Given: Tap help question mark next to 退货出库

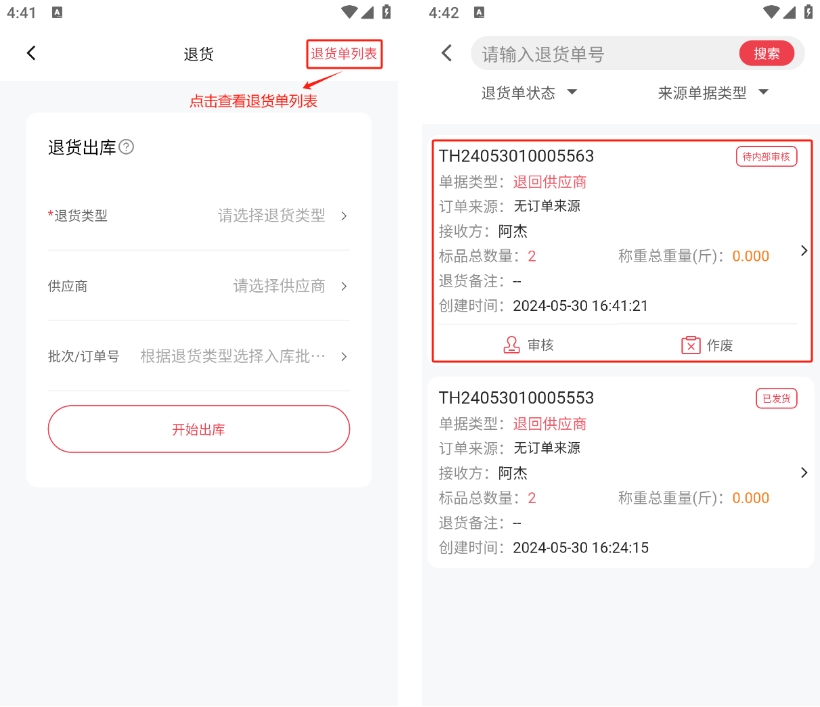Looking at the screenshot, I should (x=126, y=147).
